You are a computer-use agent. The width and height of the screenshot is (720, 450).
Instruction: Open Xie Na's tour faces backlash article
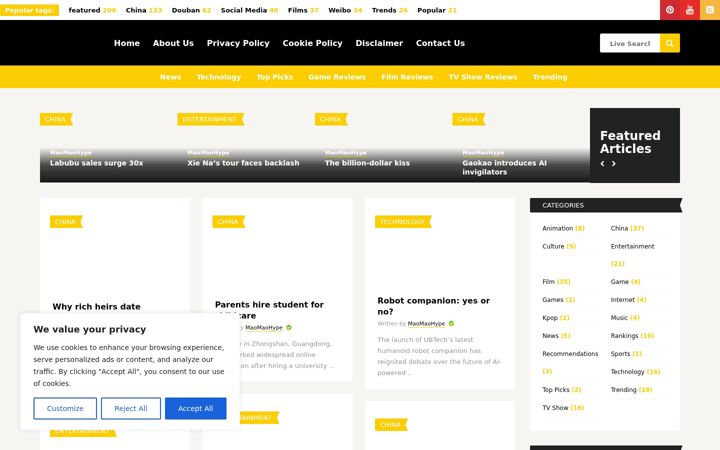[x=243, y=163]
